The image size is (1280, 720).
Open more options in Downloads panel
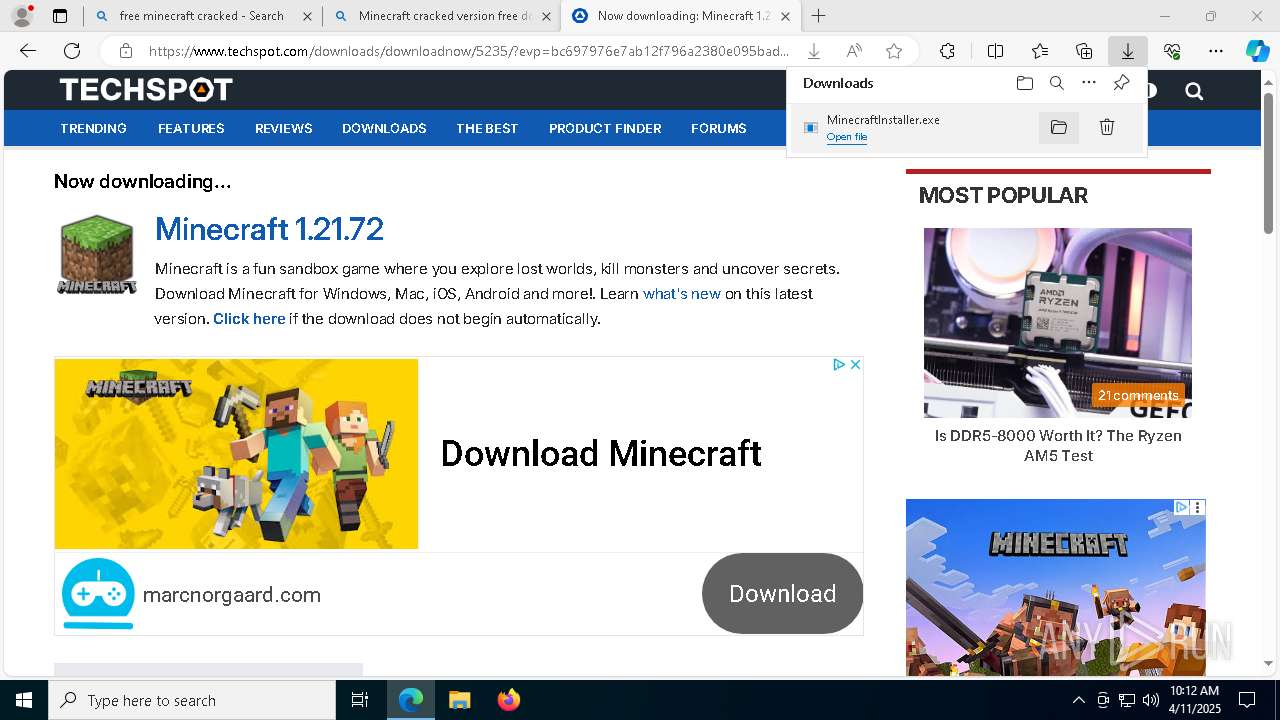tap(1089, 83)
